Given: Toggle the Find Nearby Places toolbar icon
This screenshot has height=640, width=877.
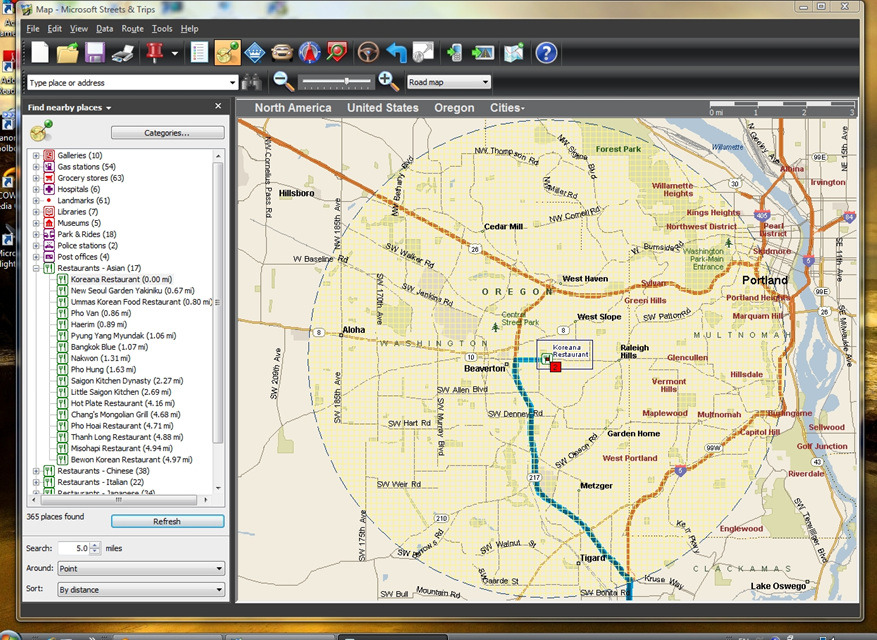Looking at the screenshot, I should [228, 53].
